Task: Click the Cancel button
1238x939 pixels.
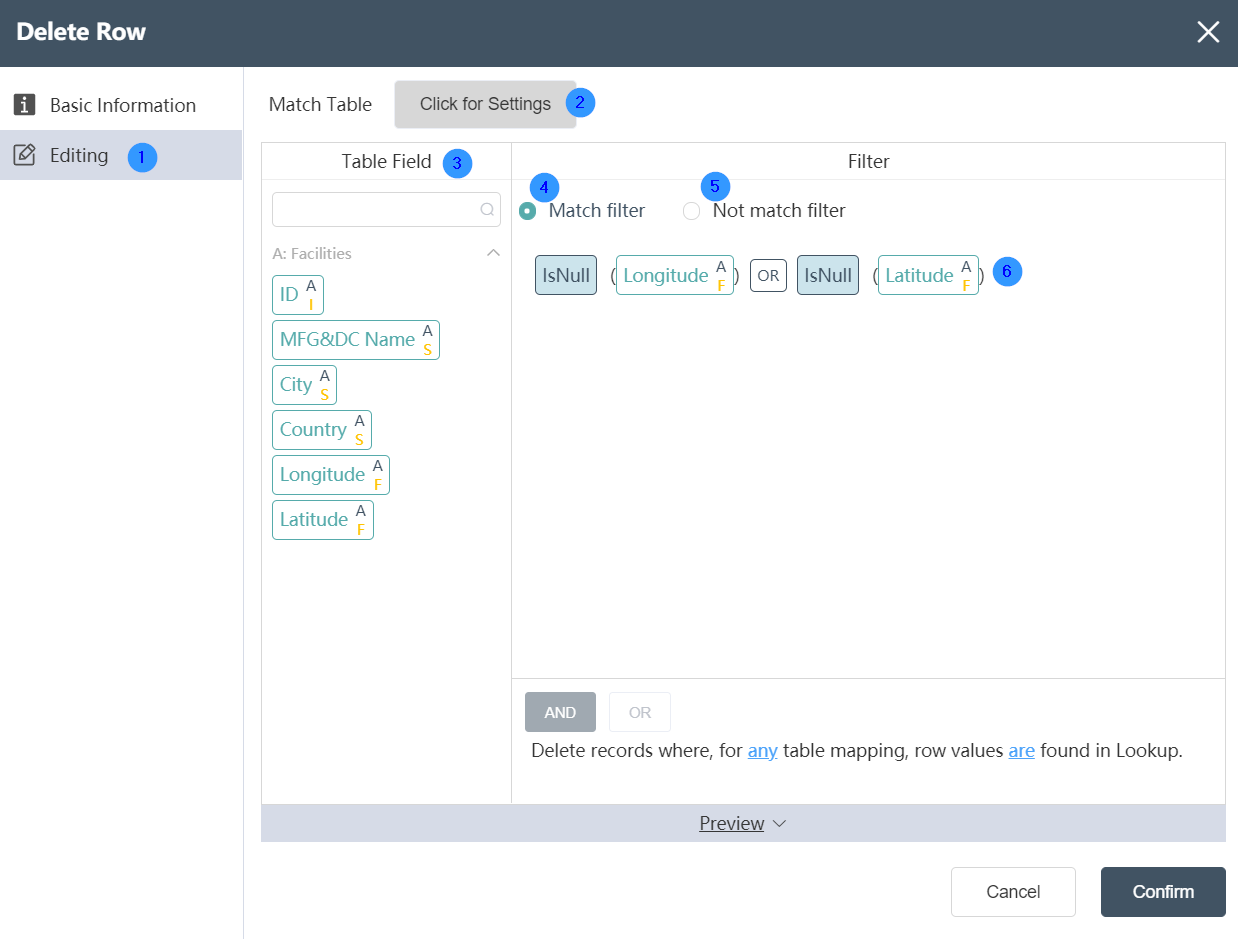Action: coord(1013,892)
